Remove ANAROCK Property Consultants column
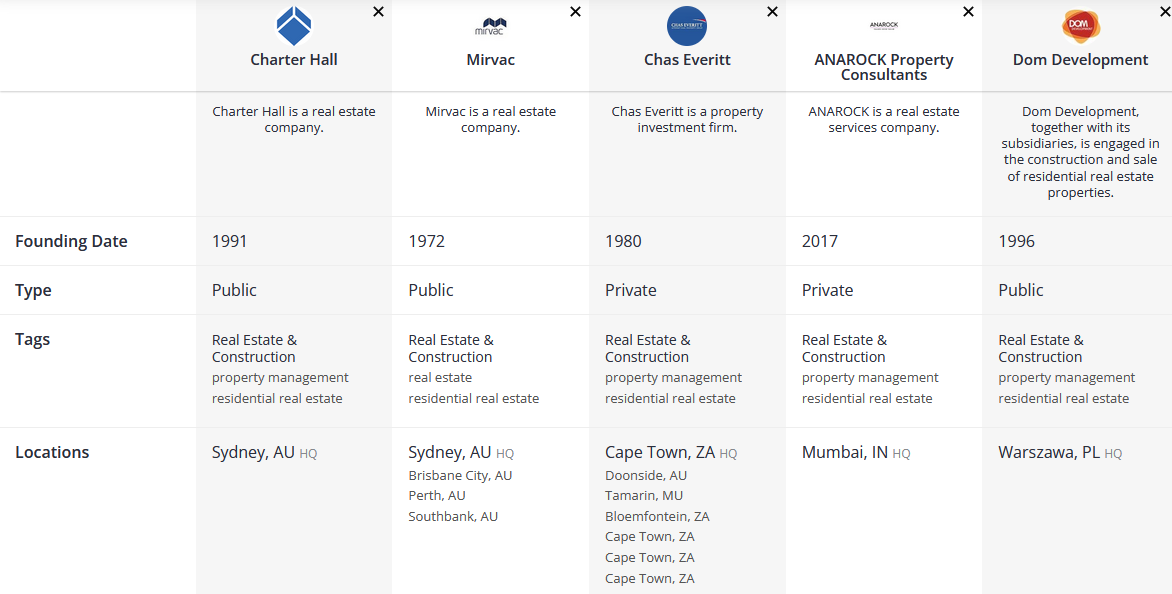Viewport: 1172px width, 594px height. pyautogui.click(x=968, y=12)
